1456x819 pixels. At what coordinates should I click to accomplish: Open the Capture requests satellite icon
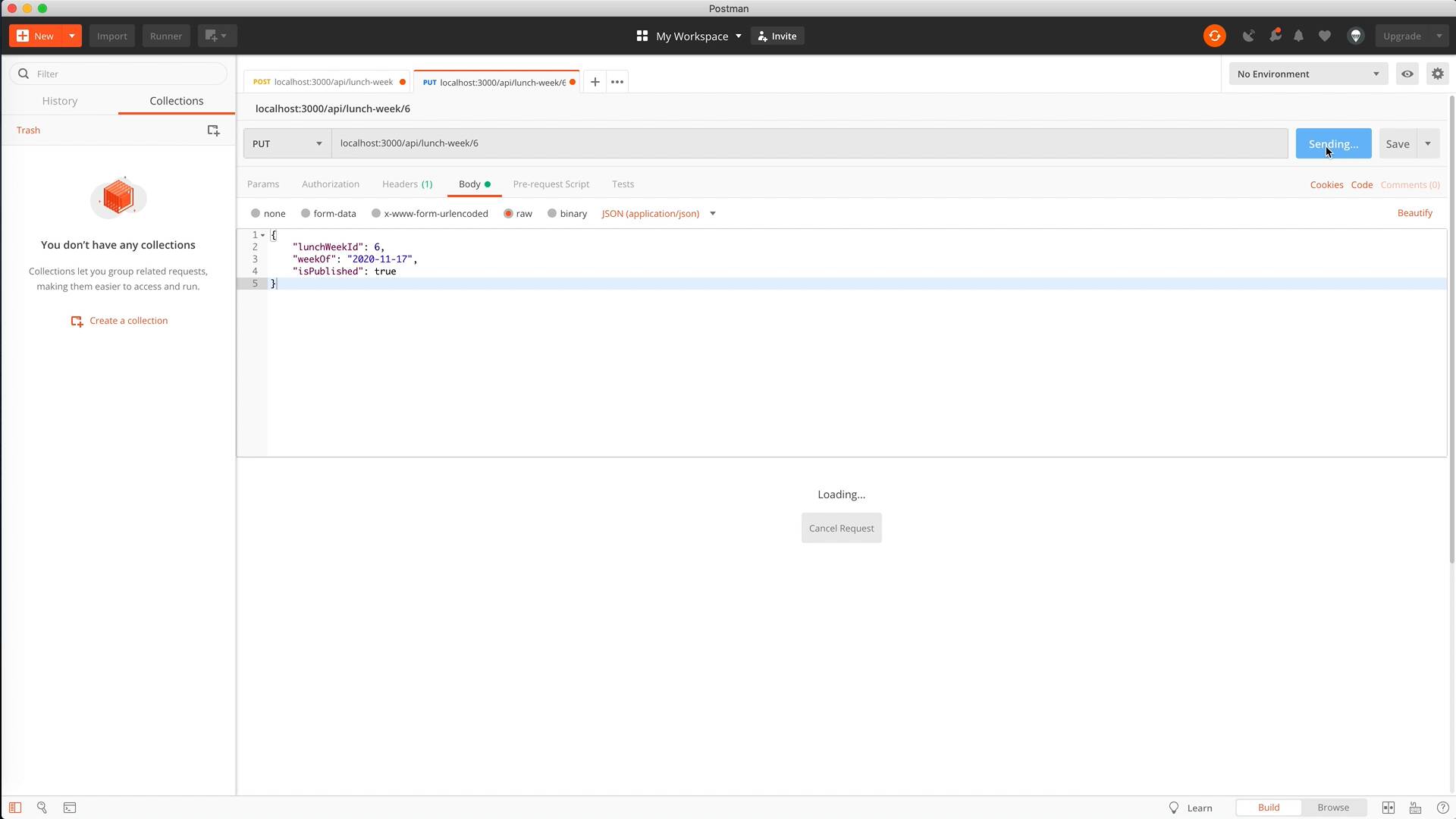click(x=1249, y=36)
